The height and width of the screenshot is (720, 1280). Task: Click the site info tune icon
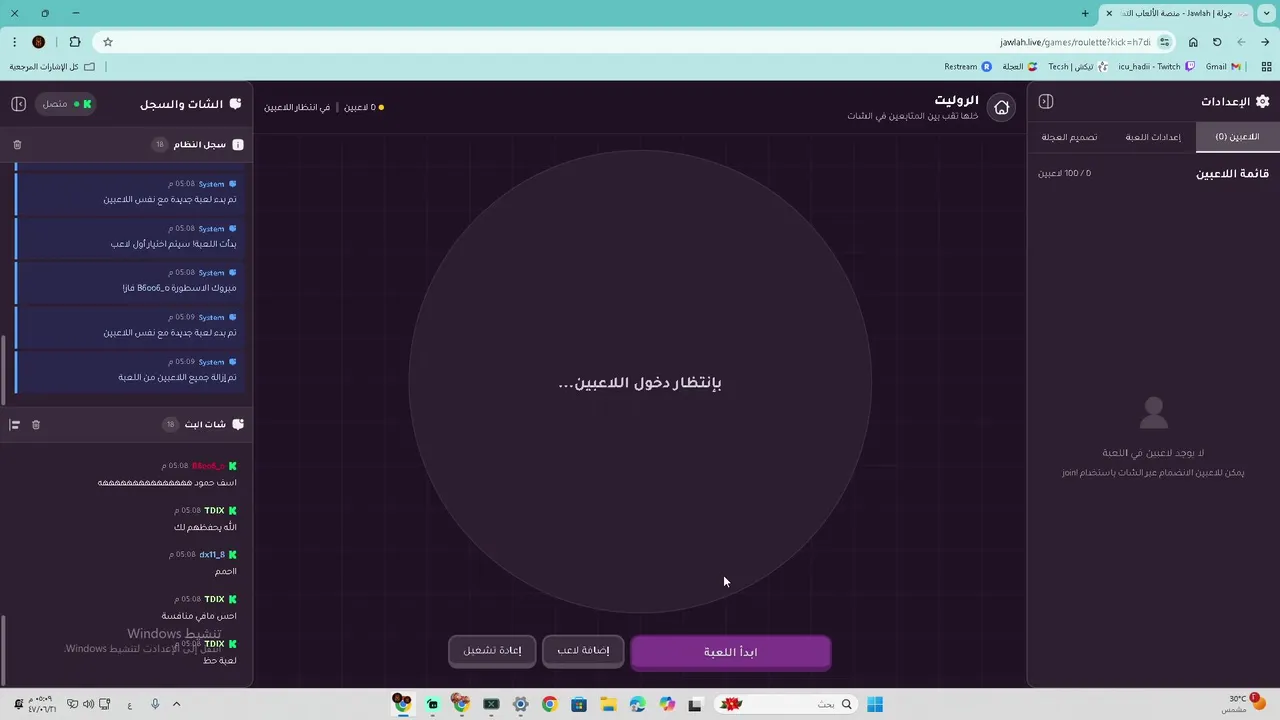1165,42
